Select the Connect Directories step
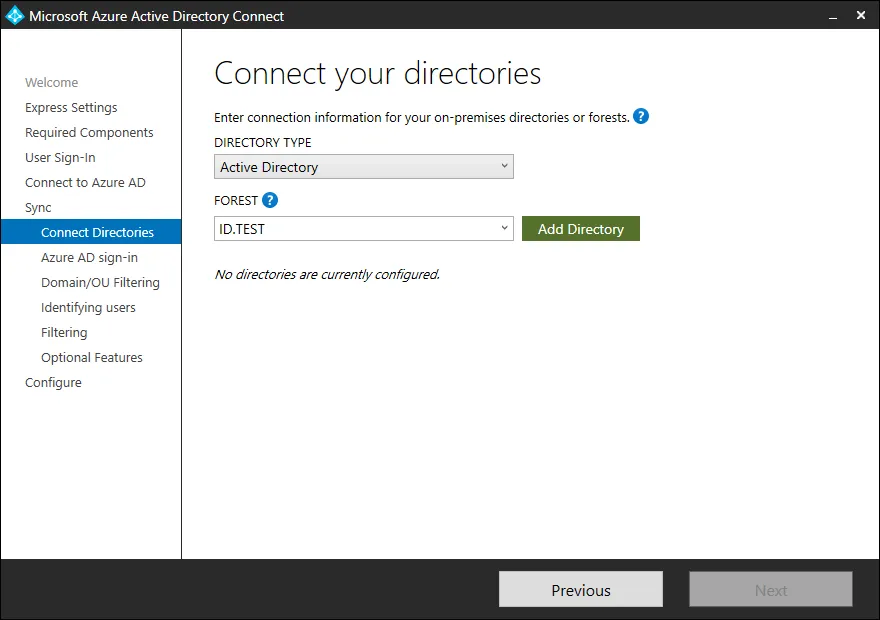Screen dimensions: 880x620 [97, 233]
